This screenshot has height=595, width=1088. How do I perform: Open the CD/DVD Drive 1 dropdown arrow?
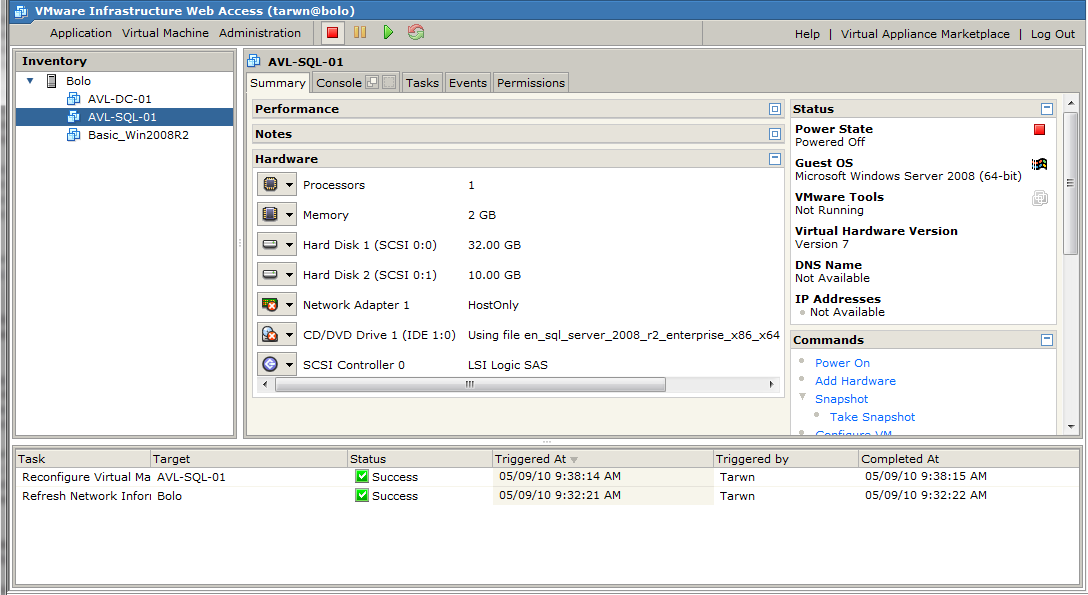click(x=289, y=335)
